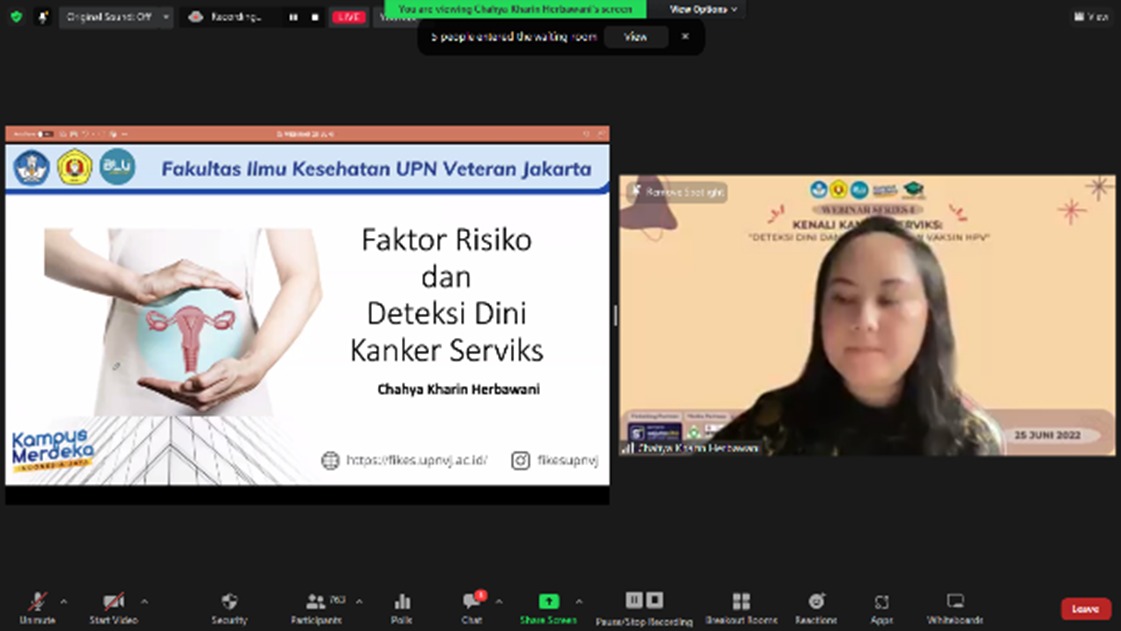This screenshot has height=631, width=1121.
Task: Open Breakout Rooms
Action: click(x=741, y=607)
